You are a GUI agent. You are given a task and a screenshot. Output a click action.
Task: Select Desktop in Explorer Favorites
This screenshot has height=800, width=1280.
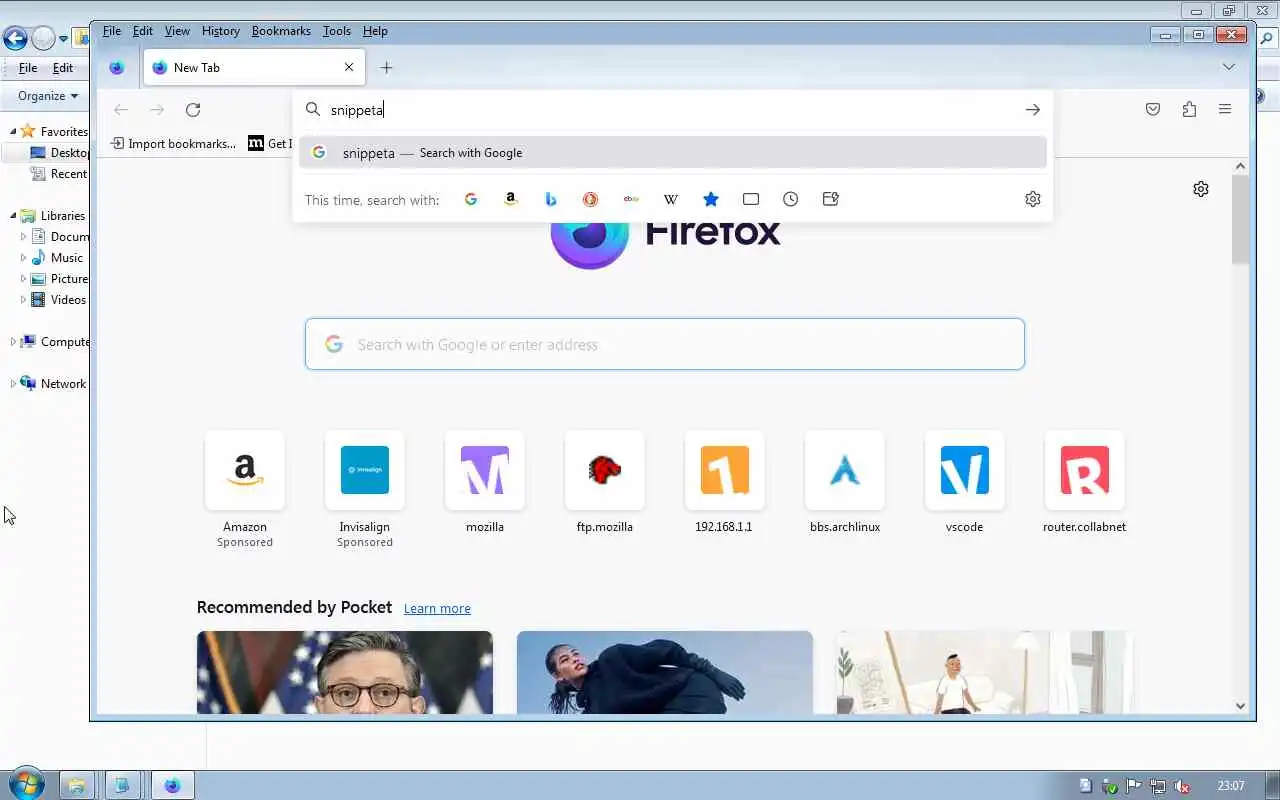pos(60,153)
